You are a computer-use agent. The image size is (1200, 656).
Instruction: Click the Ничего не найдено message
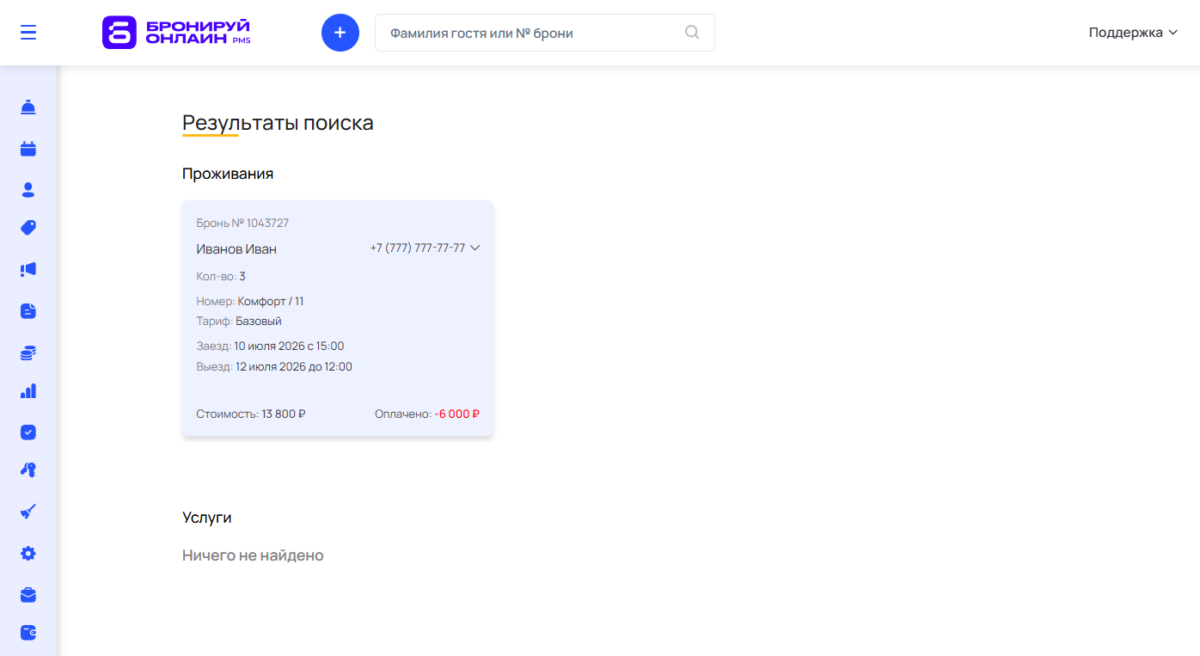pos(253,555)
